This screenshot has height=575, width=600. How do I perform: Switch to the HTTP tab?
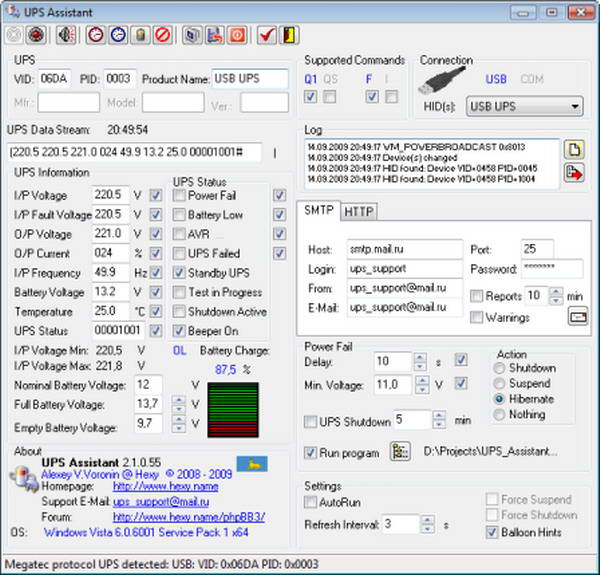click(357, 211)
